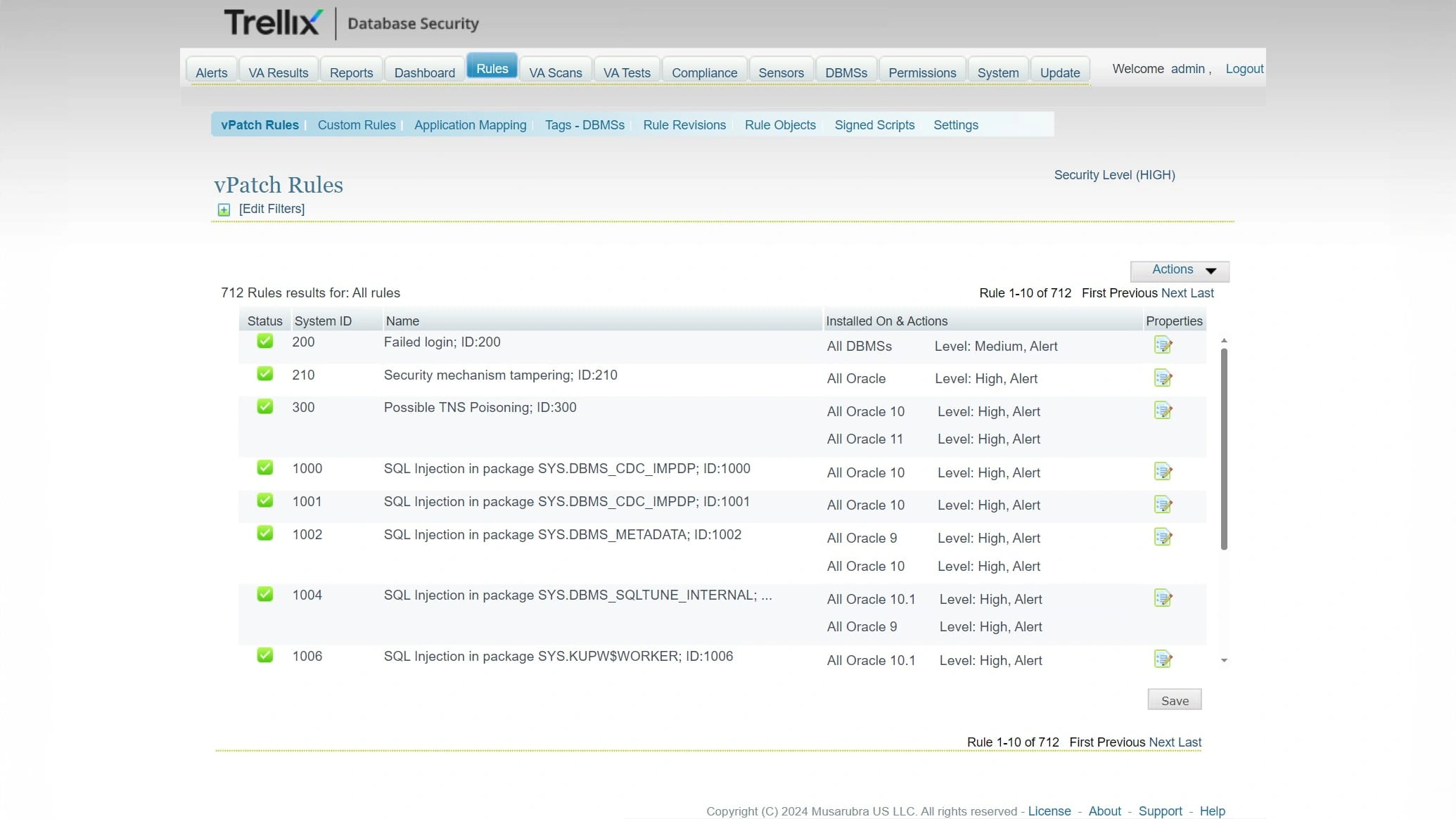This screenshot has height=819, width=1456.
Task: Open Signed Scripts submenu
Action: (x=874, y=124)
